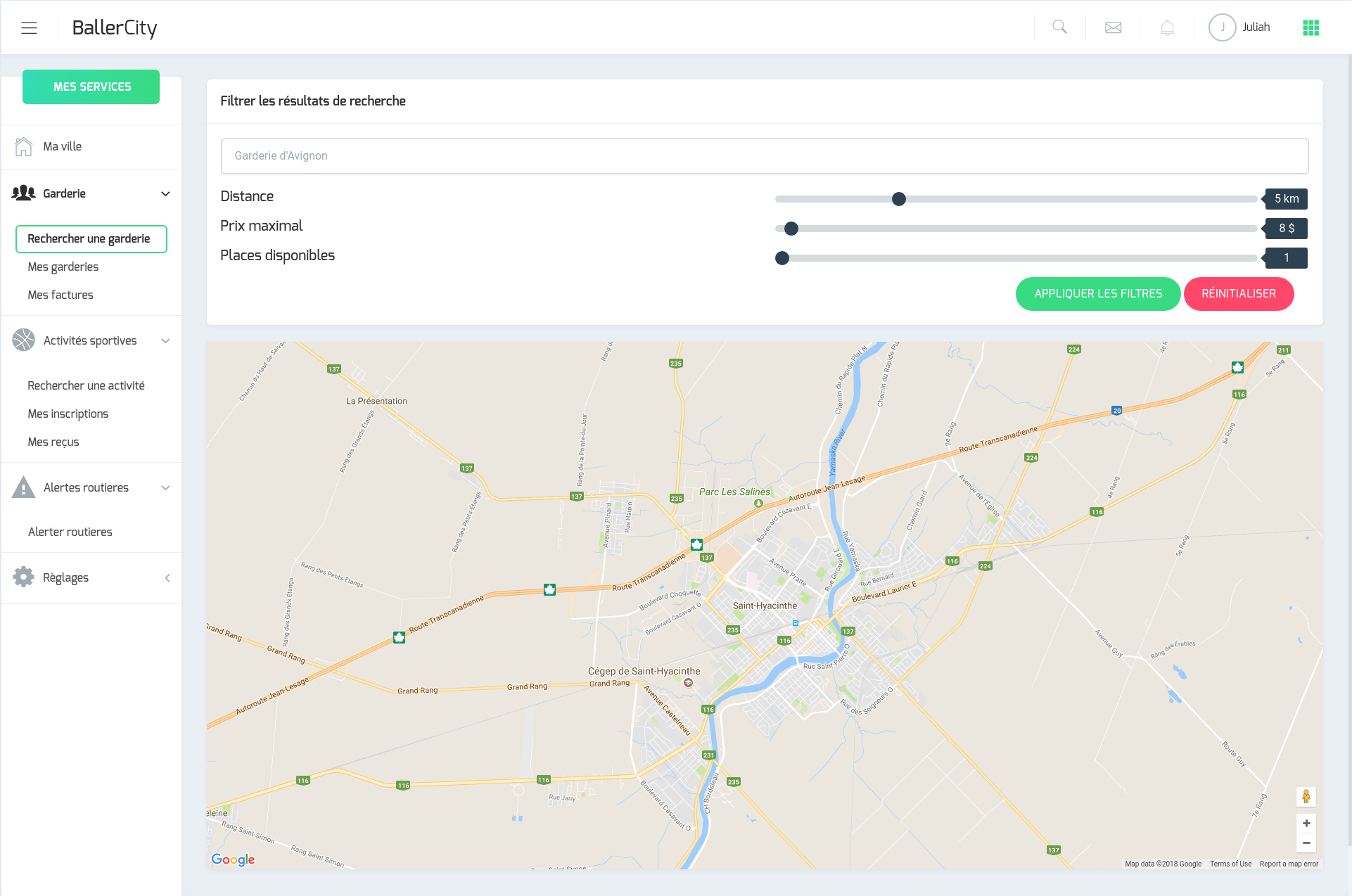Expand the Réglages menu section

pos(167,578)
